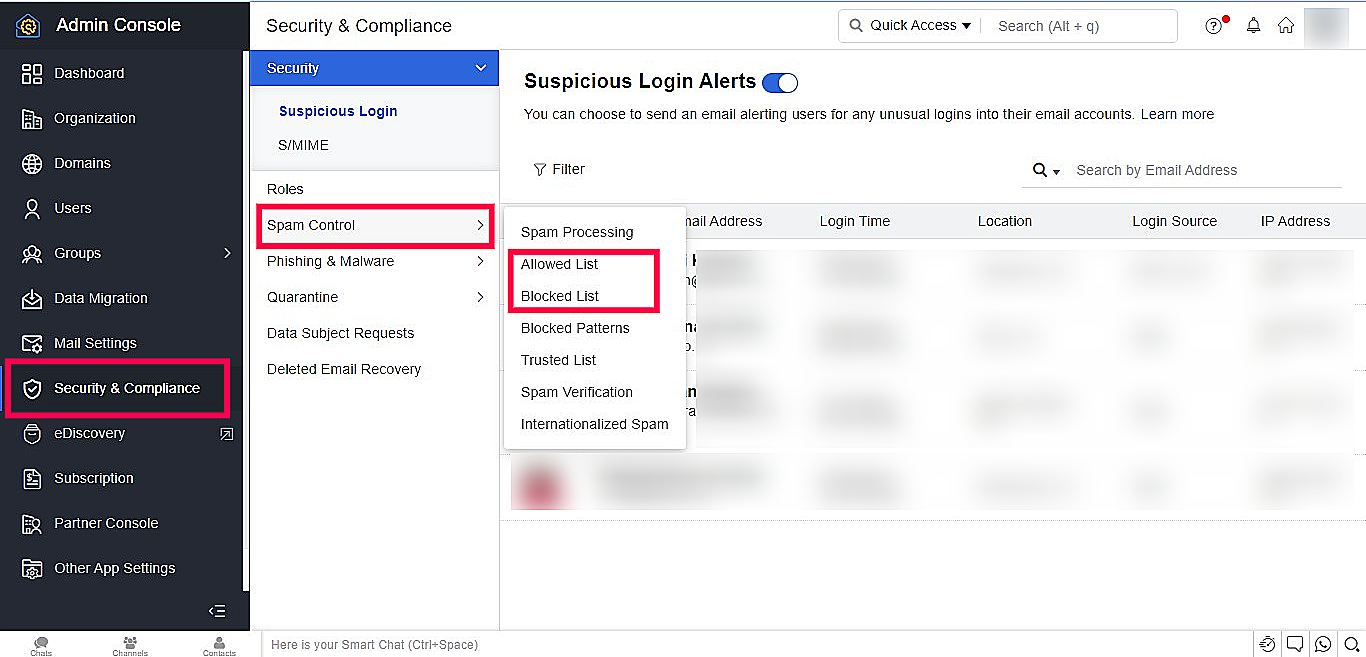Screen dimensions: 1366x657
Task: Click the Data Migration icon
Action: [x=32, y=298]
